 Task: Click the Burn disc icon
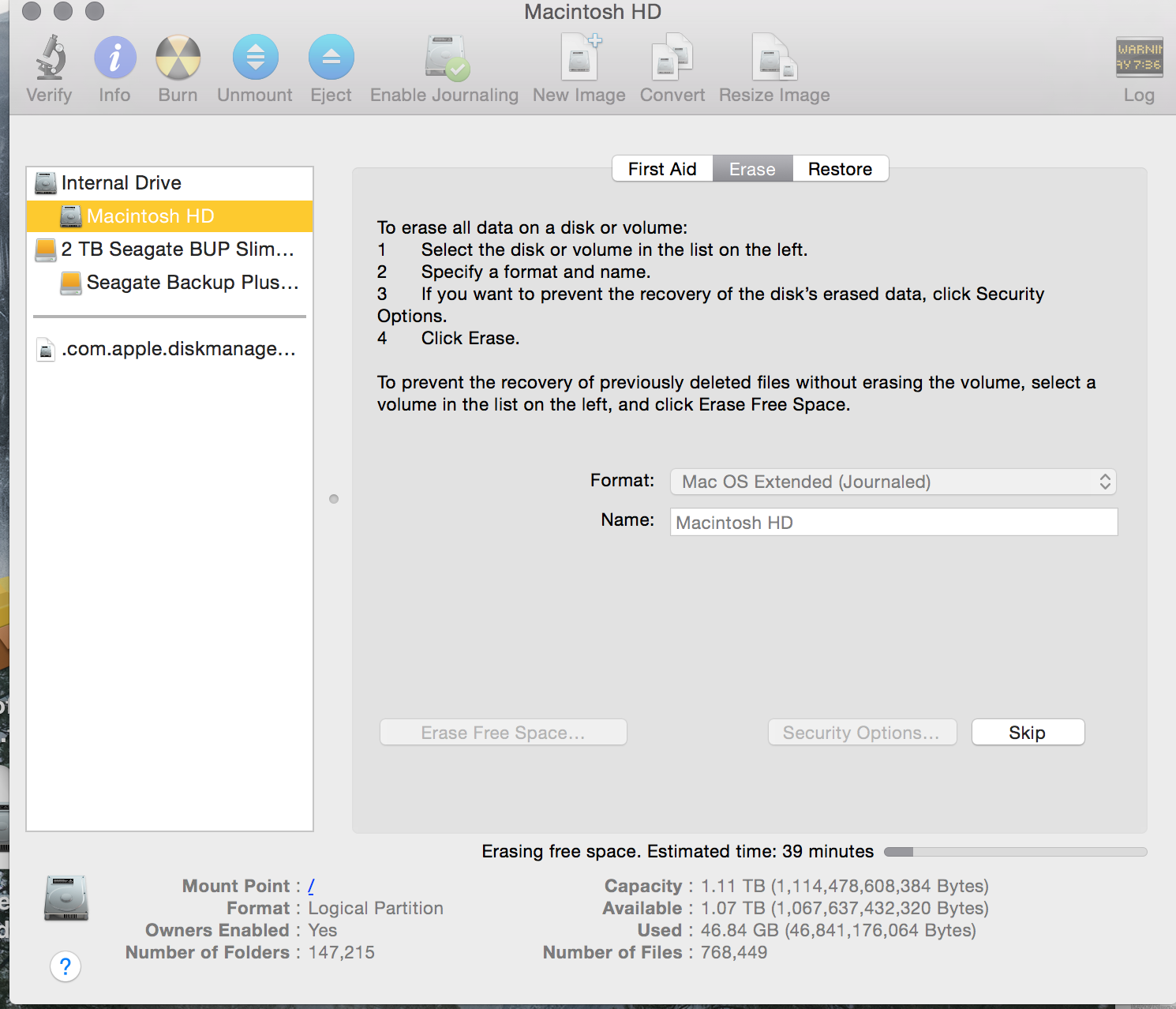(x=178, y=58)
